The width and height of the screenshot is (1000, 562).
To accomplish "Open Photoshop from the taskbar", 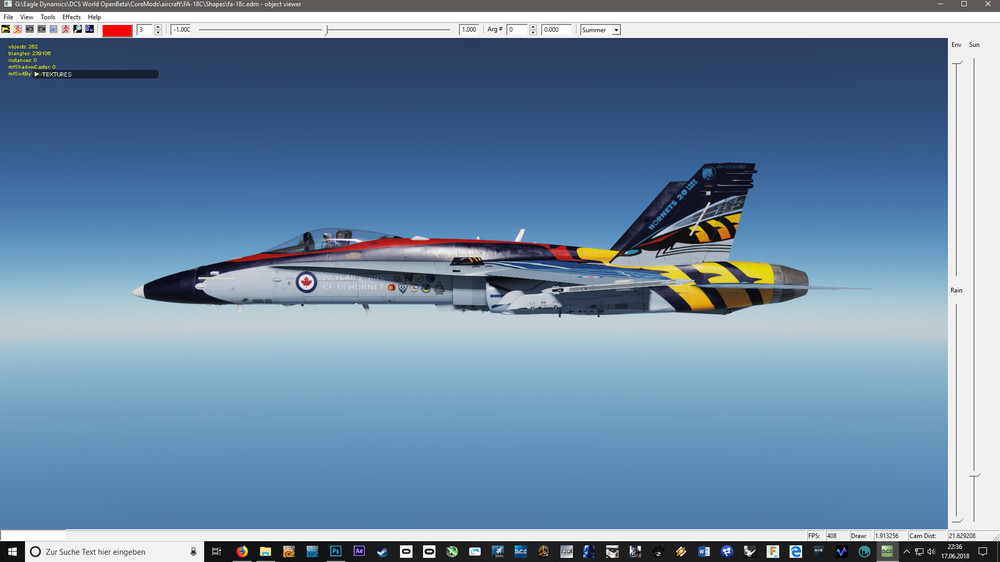I will 335,552.
